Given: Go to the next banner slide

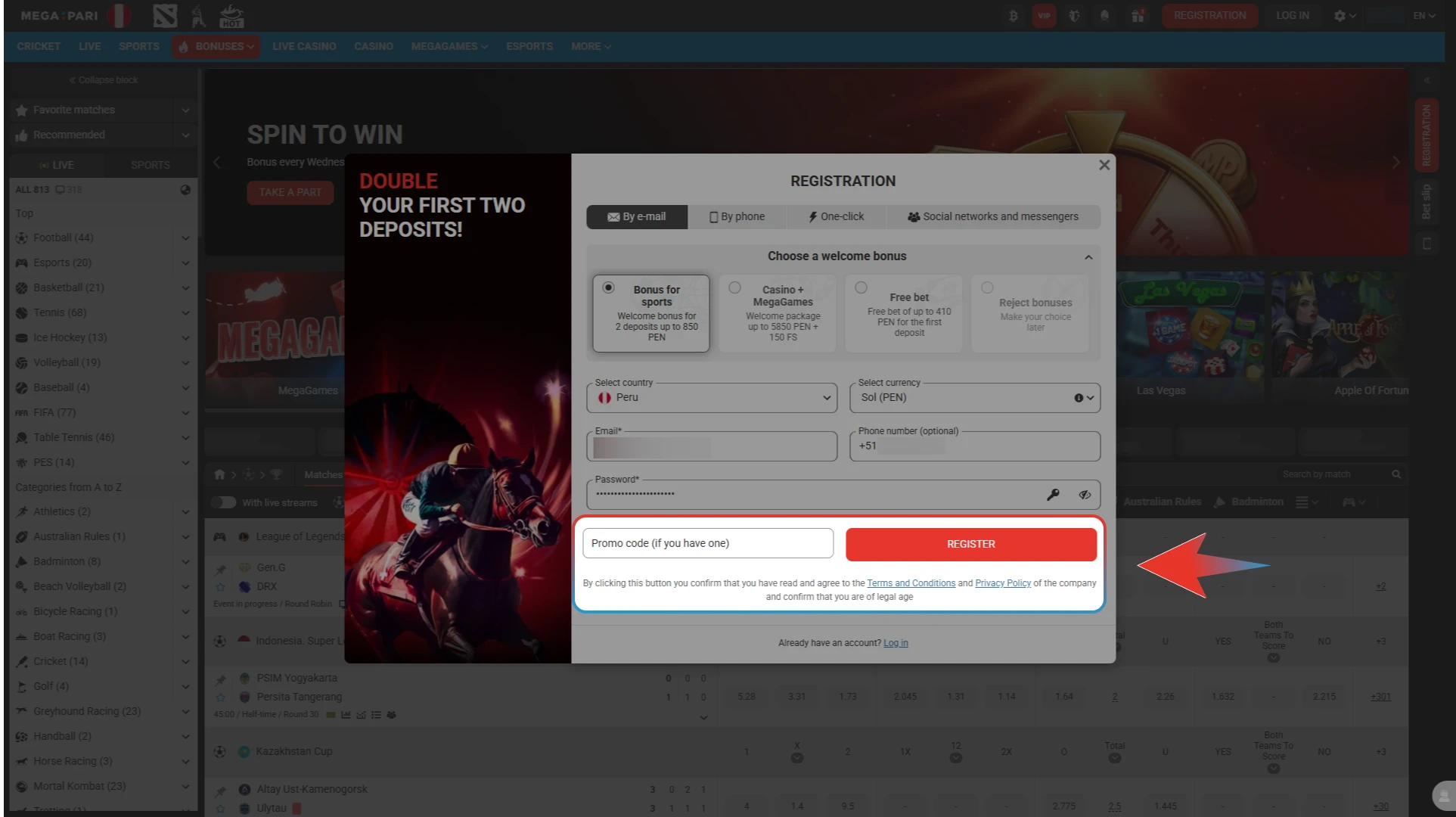Looking at the screenshot, I should click(1396, 163).
